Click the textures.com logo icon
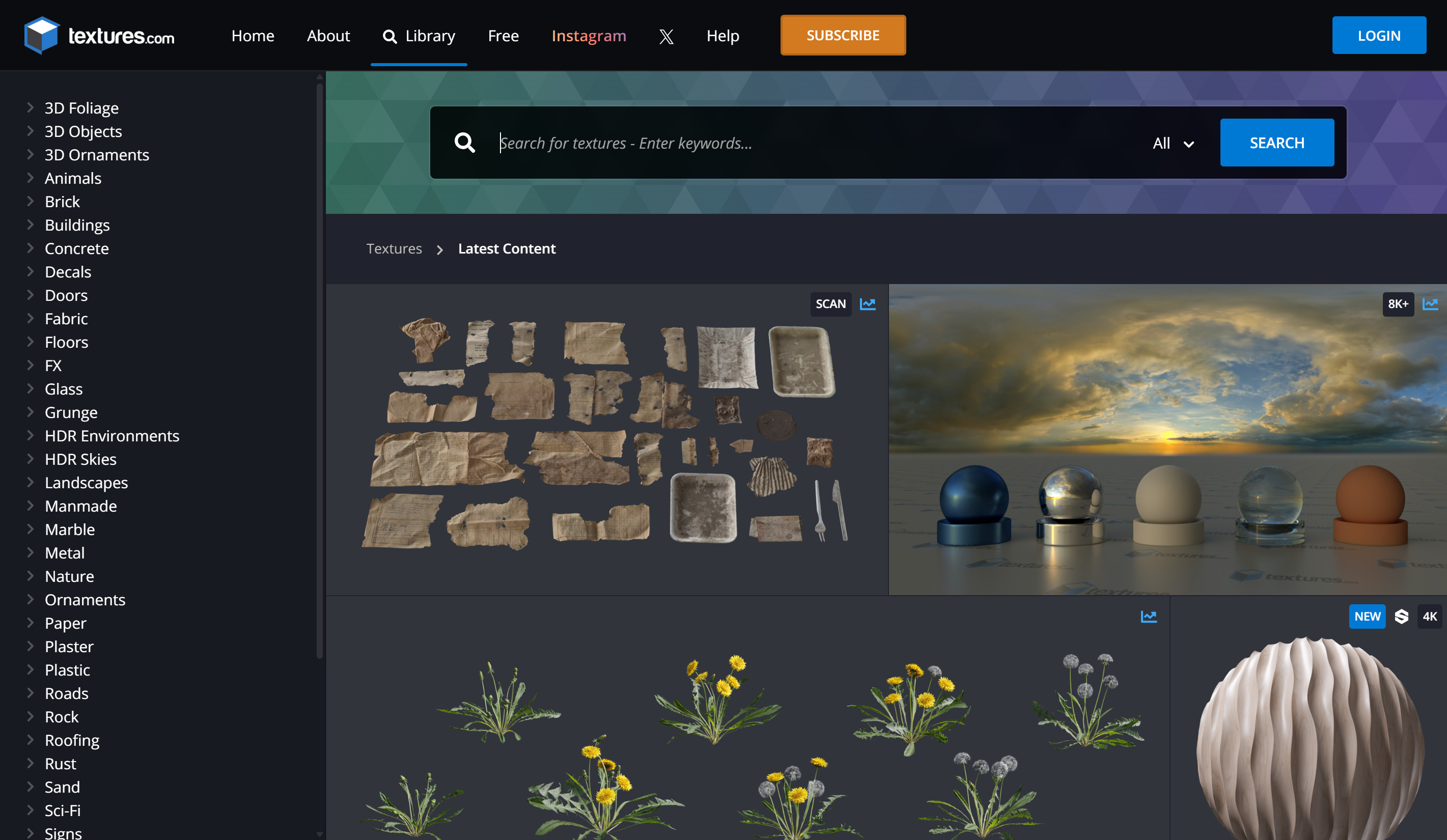 [x=41, y=35]
